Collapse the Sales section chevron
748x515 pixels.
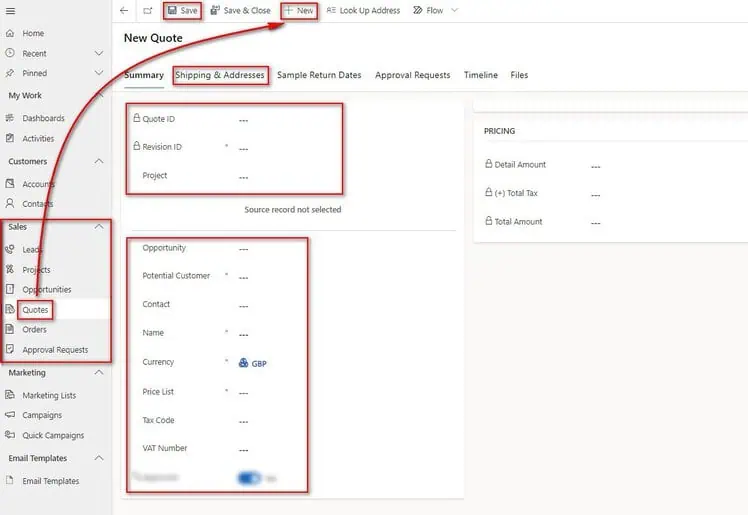(x=99, y=227)
